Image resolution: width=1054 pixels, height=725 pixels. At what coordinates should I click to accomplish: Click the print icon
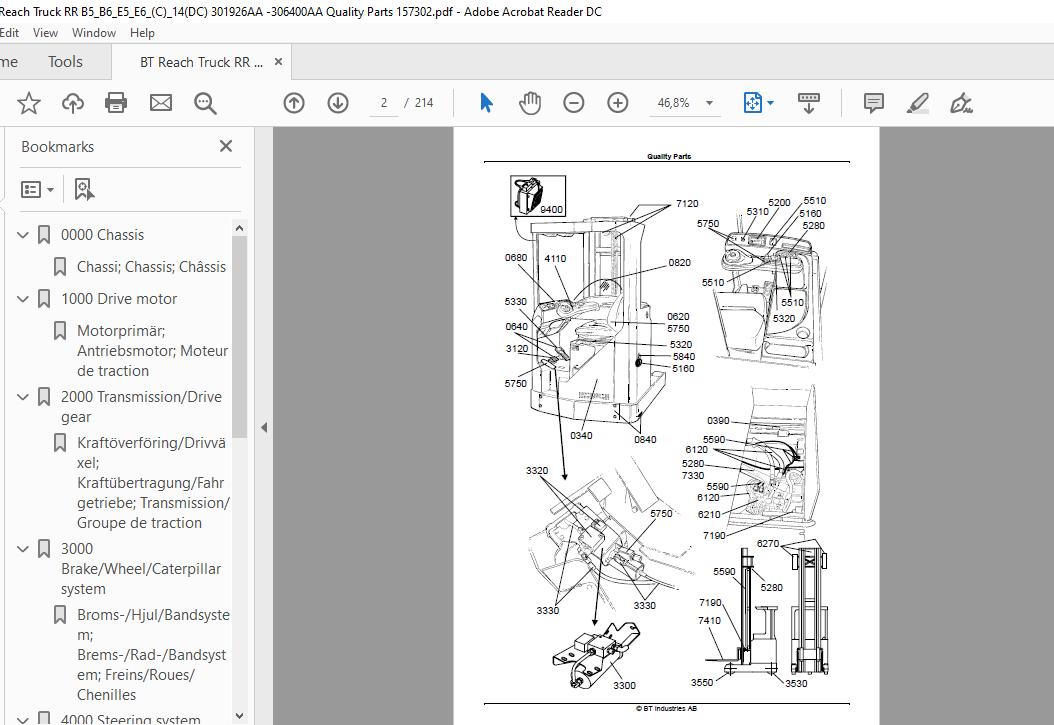pyautogui.click(x=116, y=103)
